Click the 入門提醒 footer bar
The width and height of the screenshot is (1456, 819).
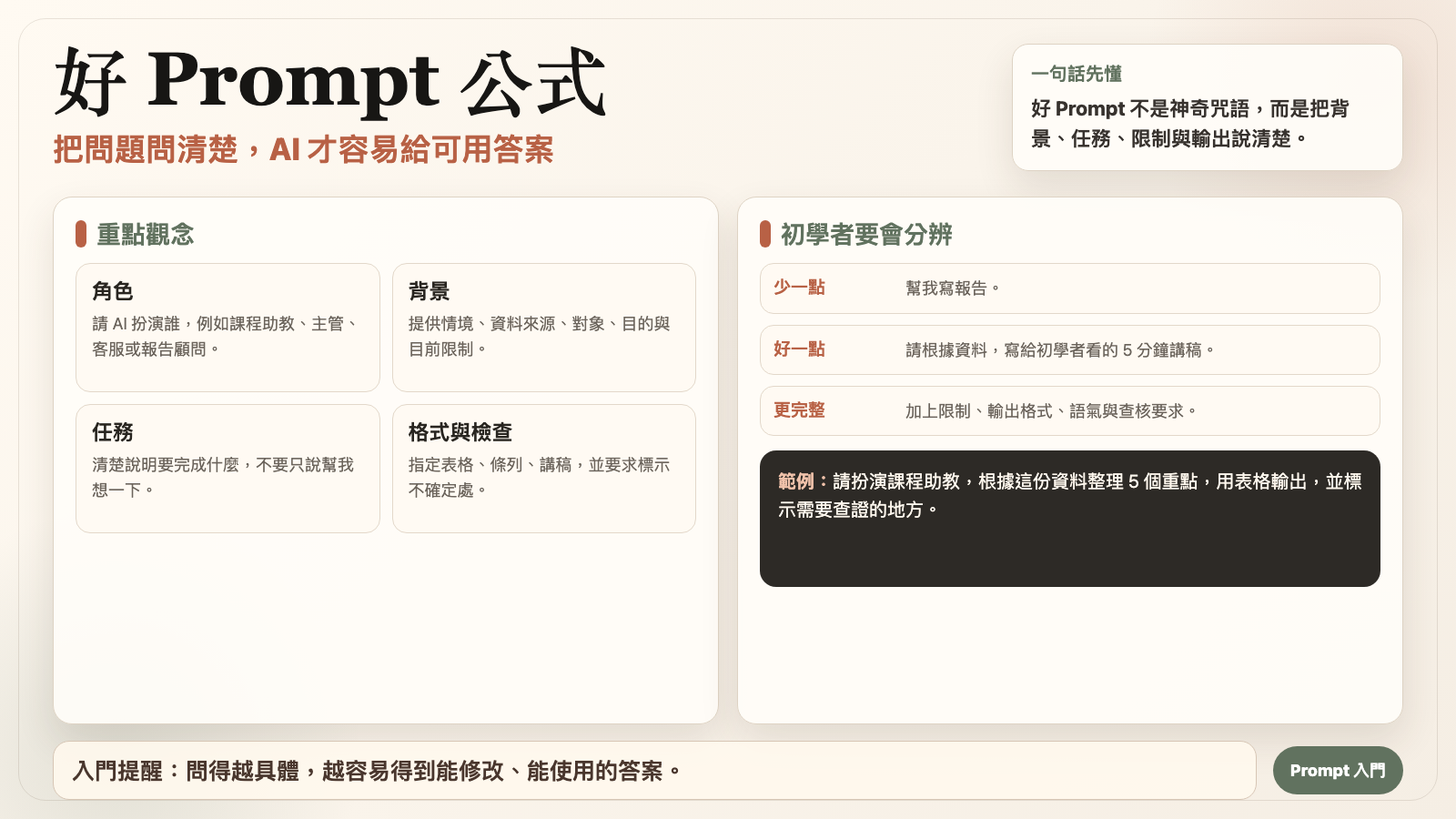pos(654,771)
